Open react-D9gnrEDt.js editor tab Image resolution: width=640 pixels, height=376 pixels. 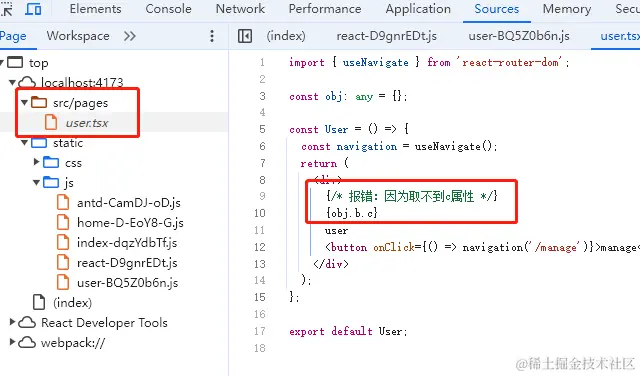click(x=386, y=36)
